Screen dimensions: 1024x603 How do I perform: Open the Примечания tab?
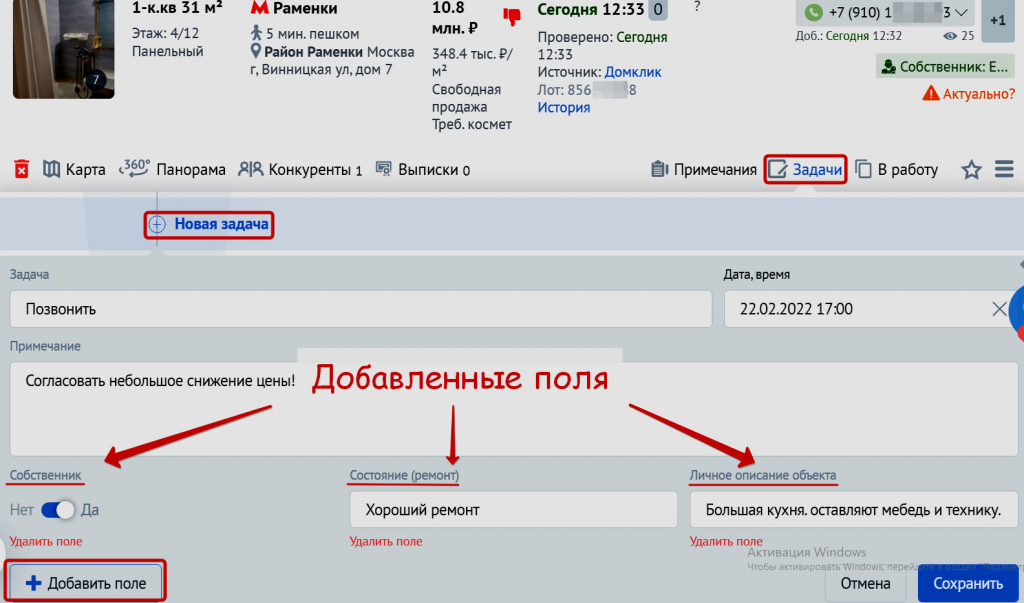pos(704,170)
